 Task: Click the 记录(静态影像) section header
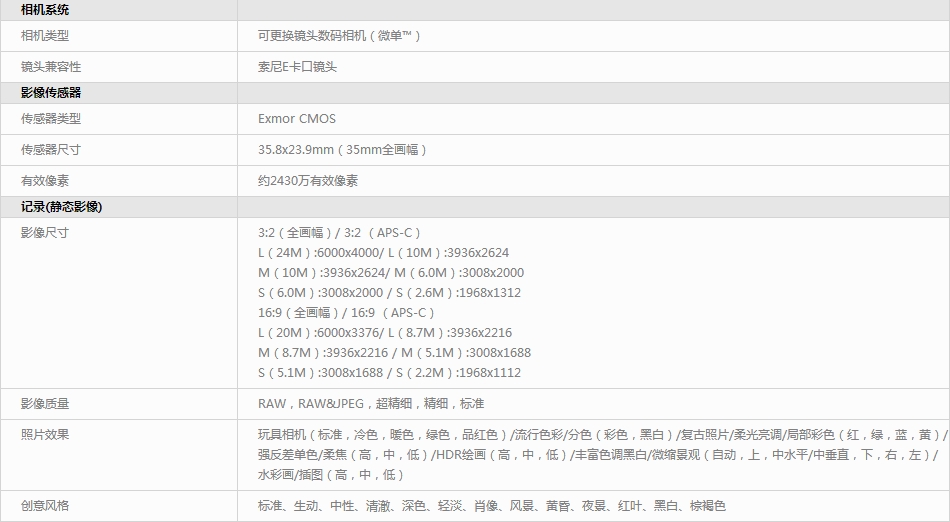[x=61, y=207]
